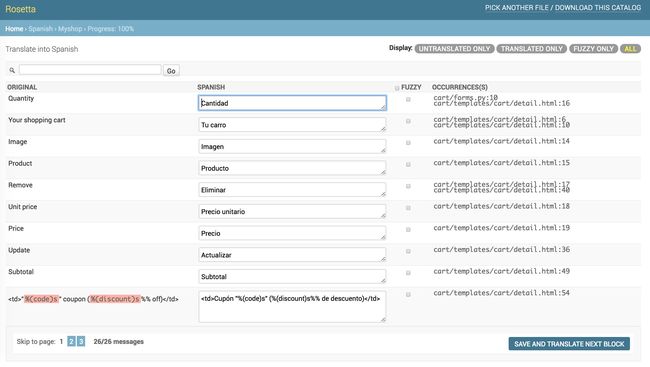Click the Rosetta logo title

pos(20,9)
